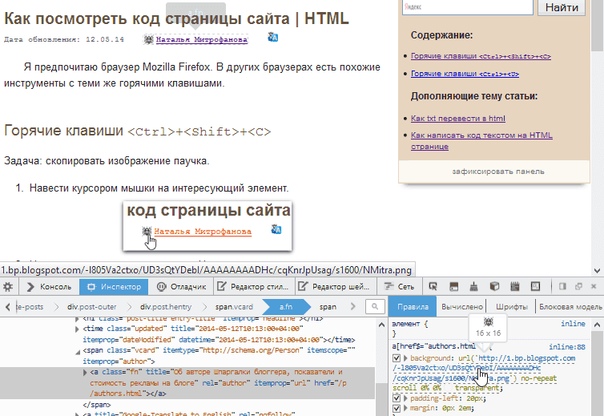Open the 3D view cube icon

pyautogui.click(x=494, y=287)
